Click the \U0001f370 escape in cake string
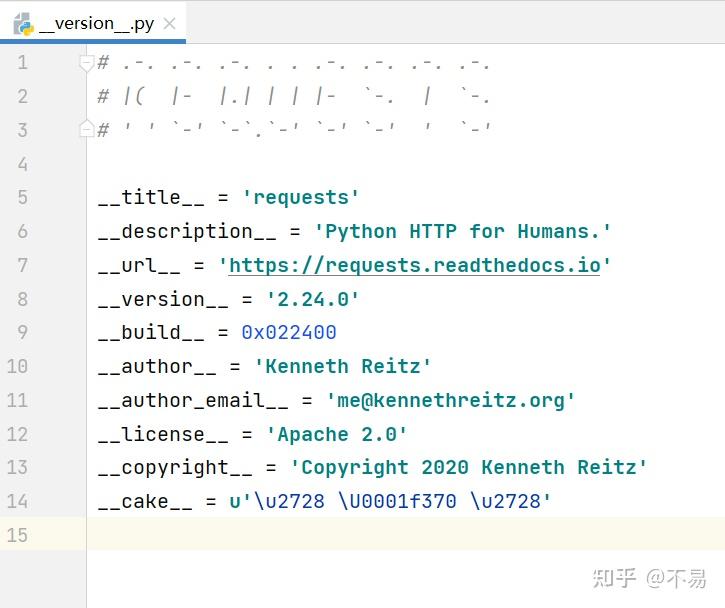Image resolution: width=725 pixels, height=608 pixels. [398, 502]
